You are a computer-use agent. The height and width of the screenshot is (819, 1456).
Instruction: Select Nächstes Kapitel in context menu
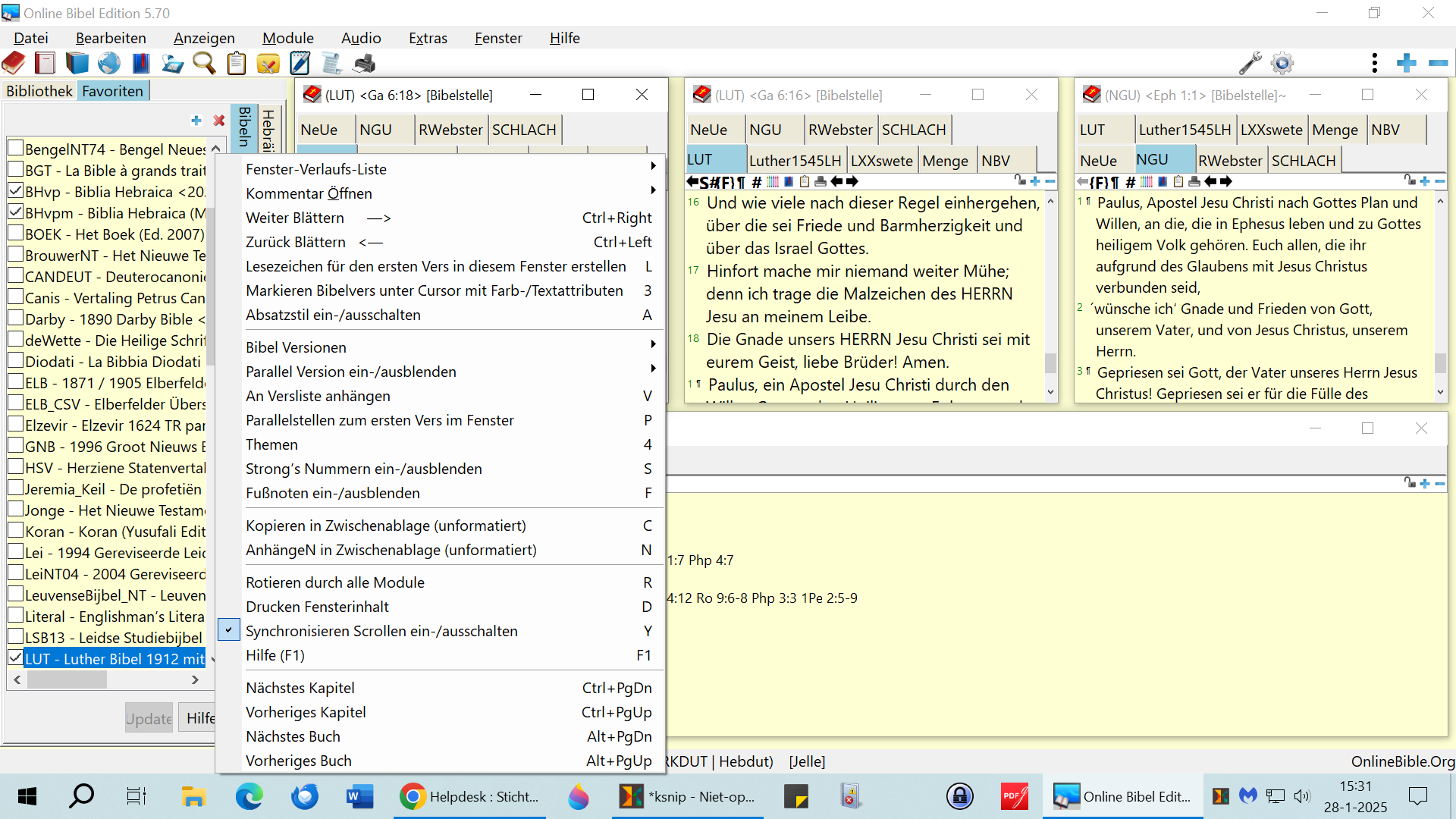click(300, 688)
